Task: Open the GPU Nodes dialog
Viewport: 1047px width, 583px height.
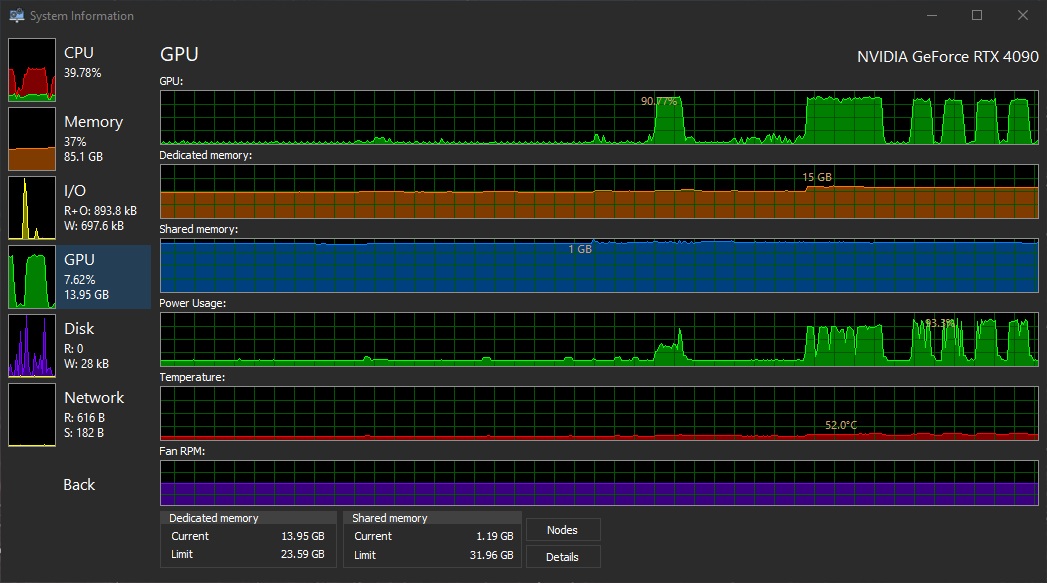Action: point(563,530)
